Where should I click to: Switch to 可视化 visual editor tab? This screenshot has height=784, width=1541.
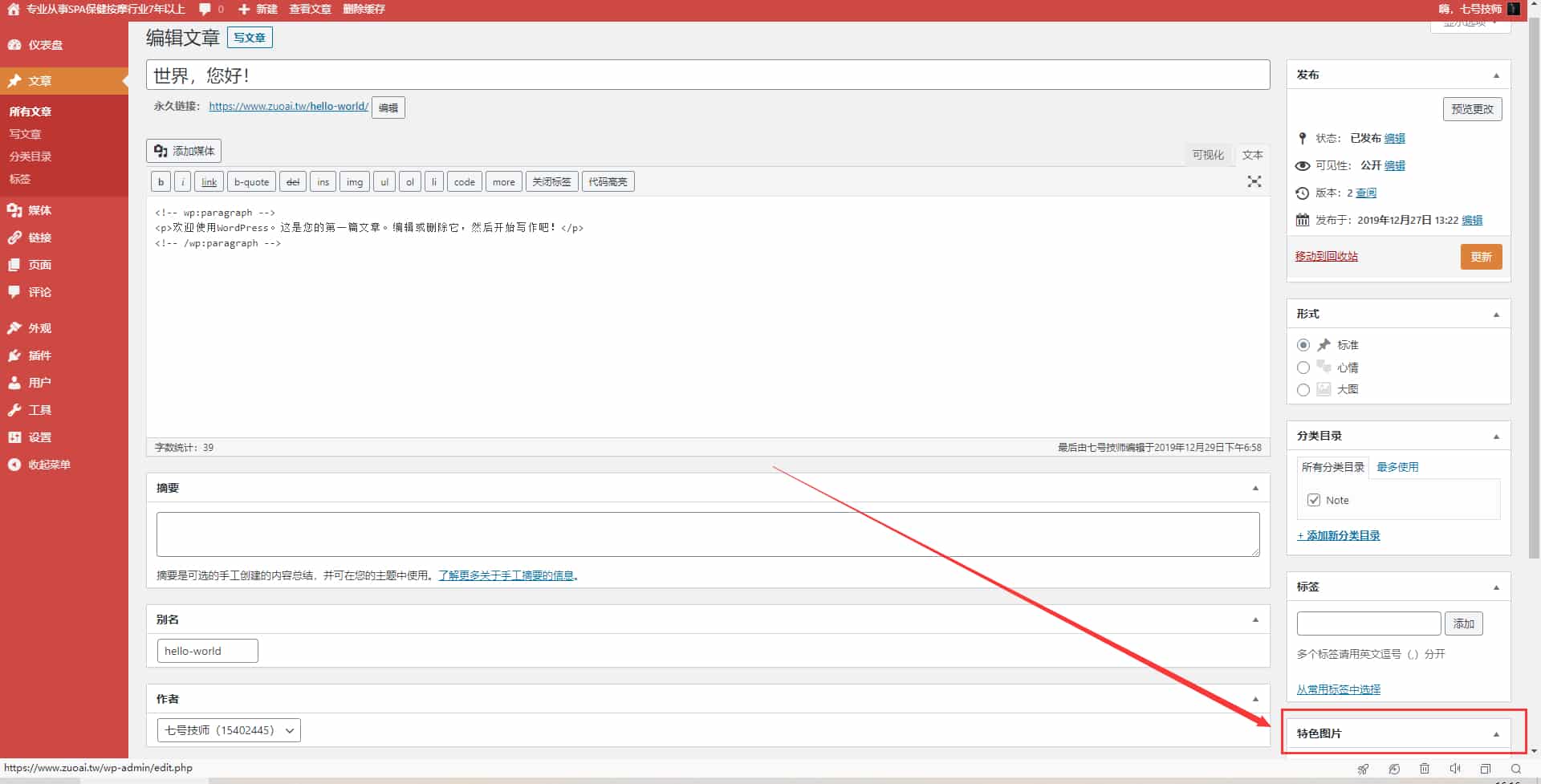pyautogui.click(x=1207, y=155)
